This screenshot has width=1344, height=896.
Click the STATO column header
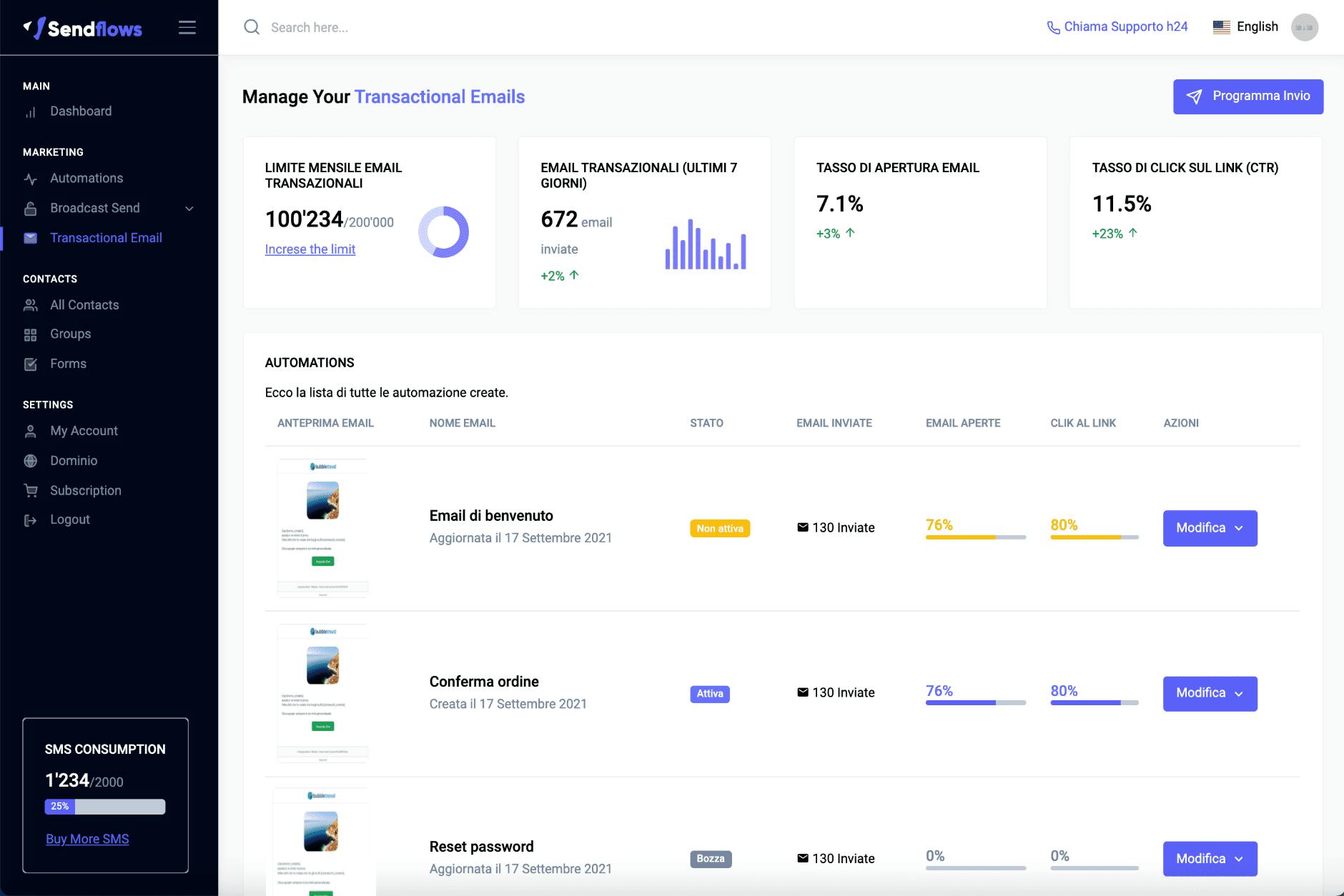coord(706,423)
